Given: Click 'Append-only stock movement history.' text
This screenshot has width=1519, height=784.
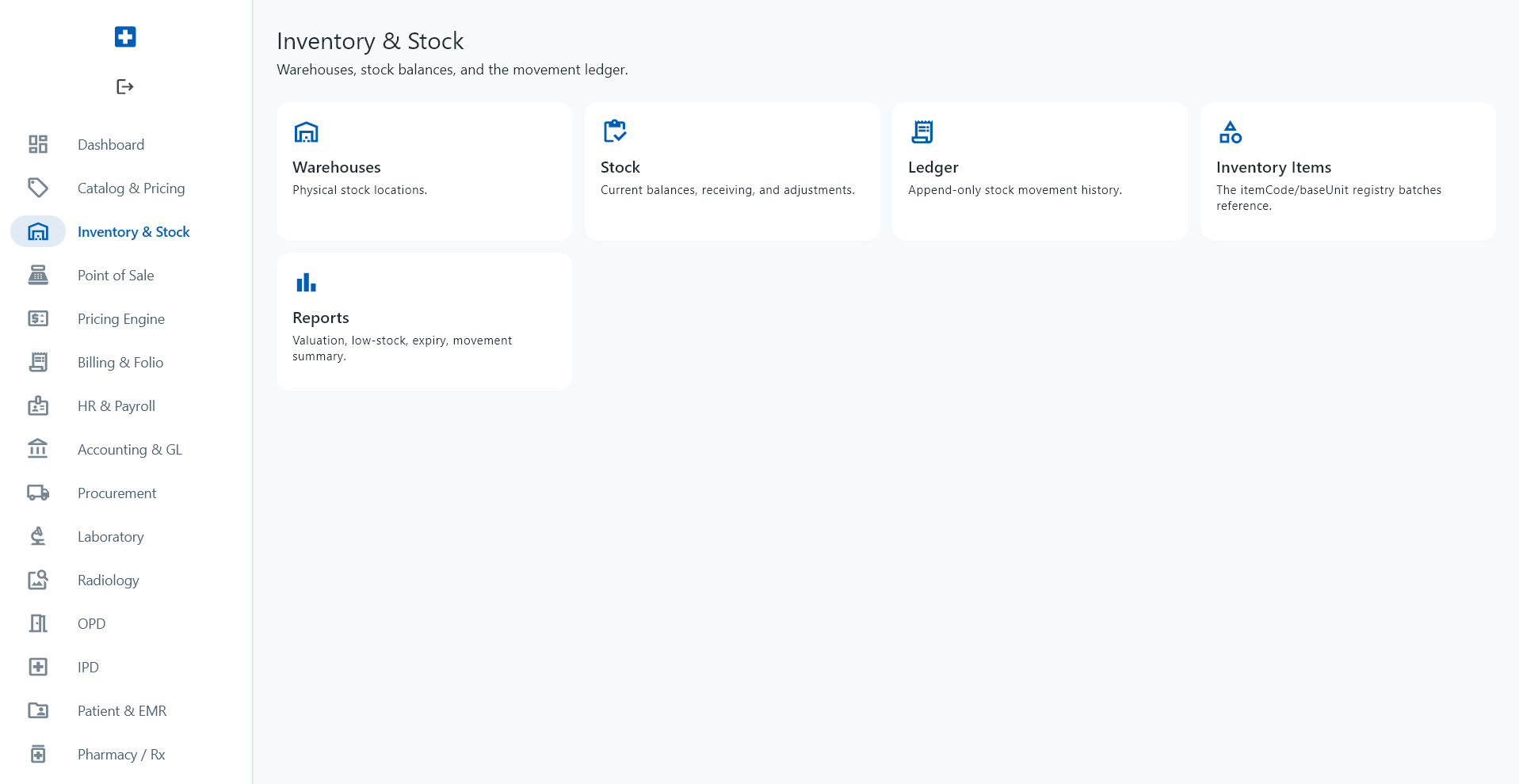Looking at the screenshot, I should (x=1015, y=190).
